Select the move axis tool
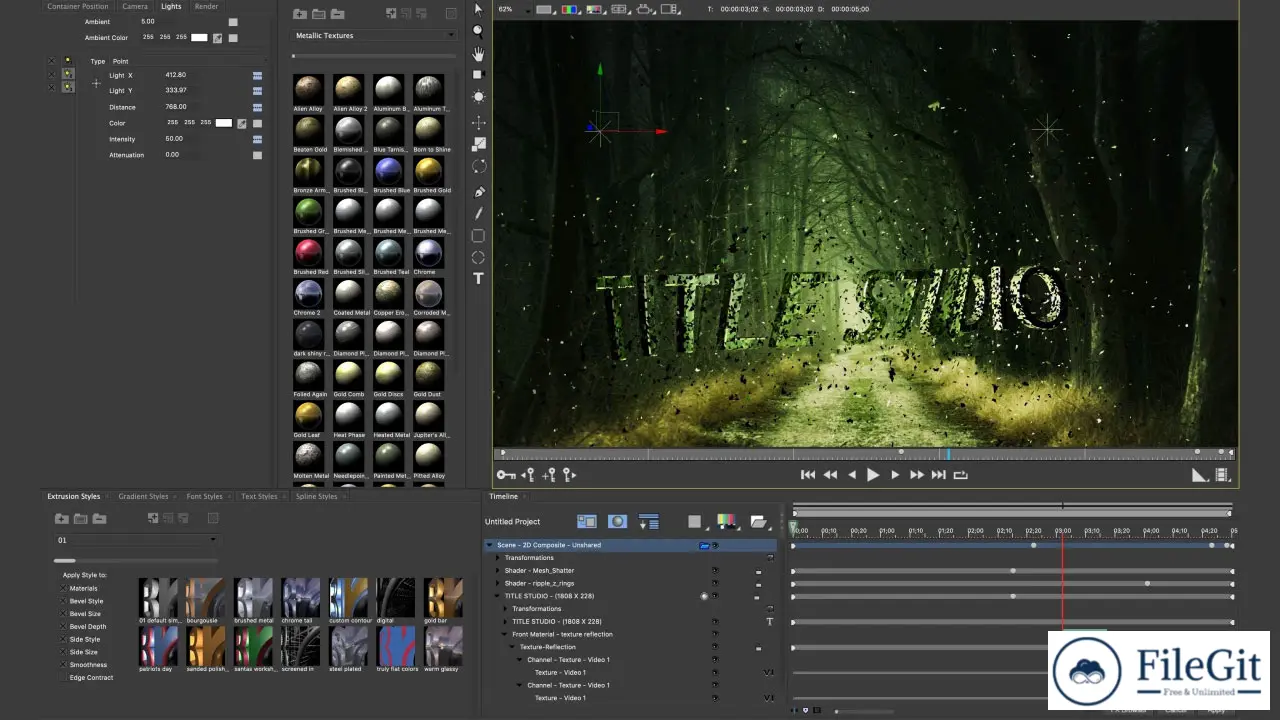Screen dimensions: 1280x720 tap(478, 122)
